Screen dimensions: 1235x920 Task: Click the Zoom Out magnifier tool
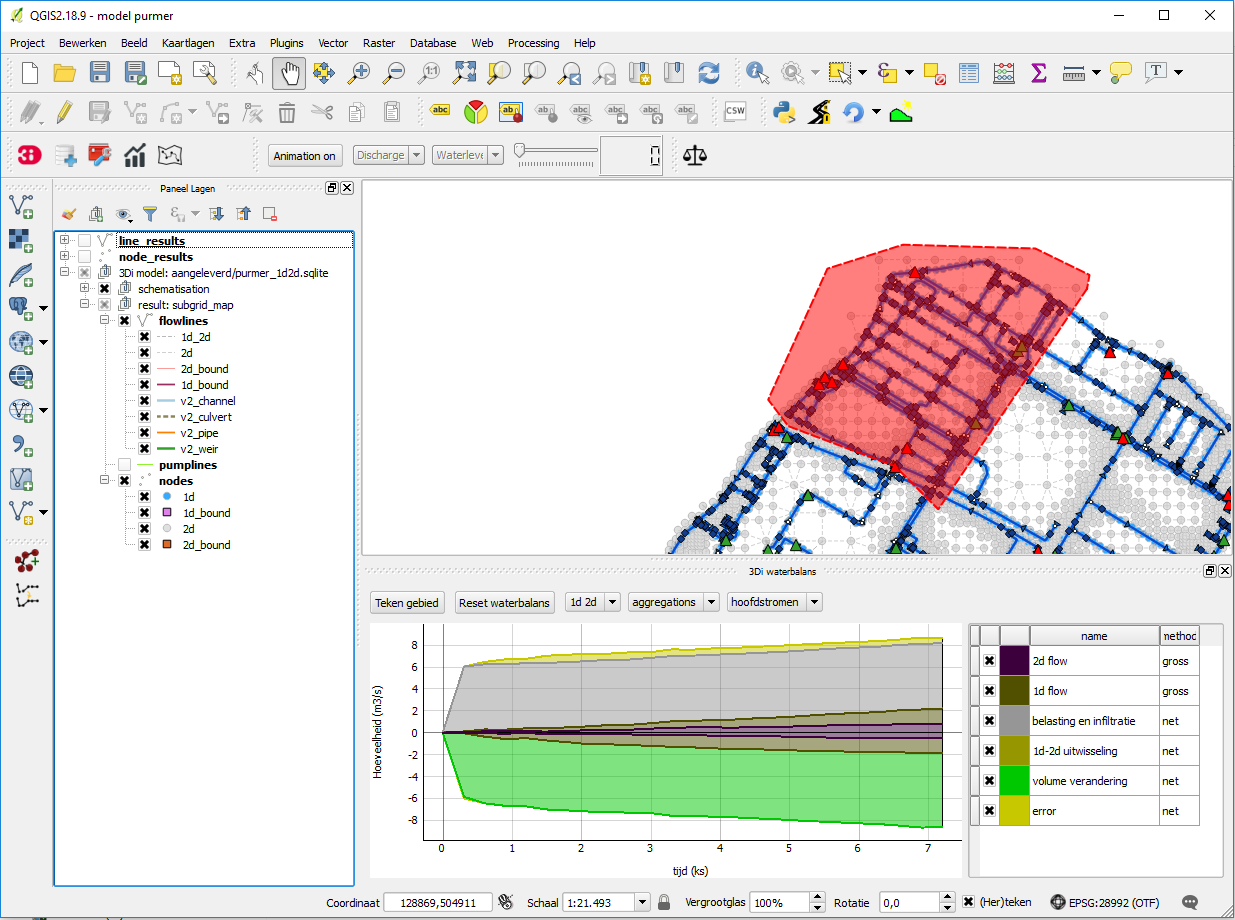click(x=394, y=72)
